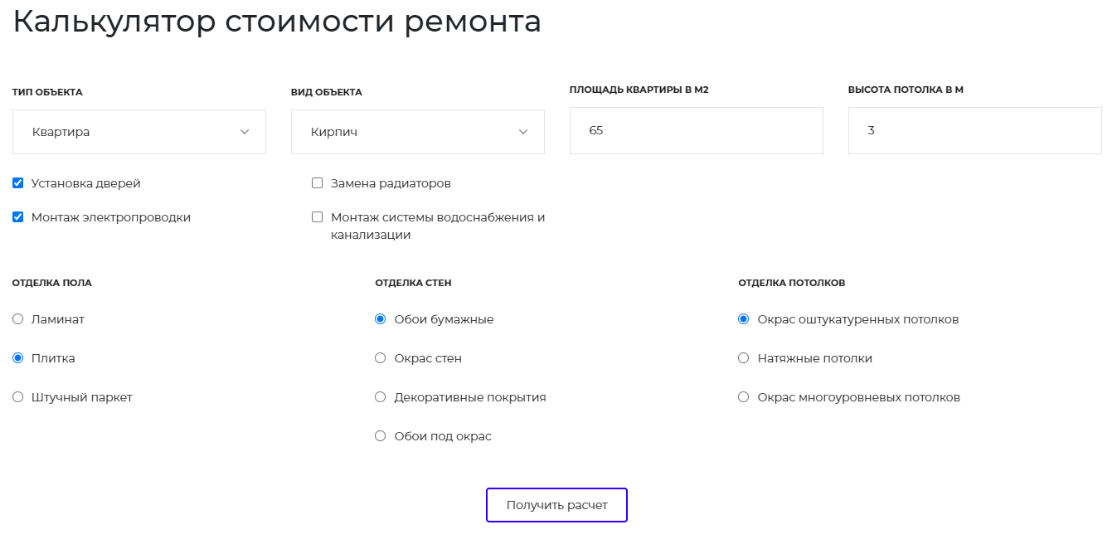Screen dimensions: 1117x539
Task: Choose Штучный паркет for floor finishing
Action: click(18, 397)
